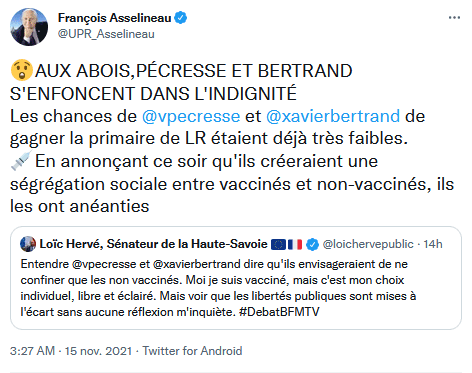Viewport: 472px width, 373px height.
Task: Click François Asselineau's profile picture
Action: [x=29, y=27]
